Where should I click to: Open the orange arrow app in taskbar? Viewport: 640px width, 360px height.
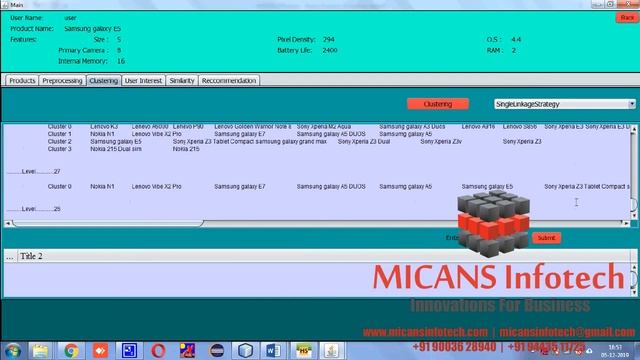click(x=100, y=351)
